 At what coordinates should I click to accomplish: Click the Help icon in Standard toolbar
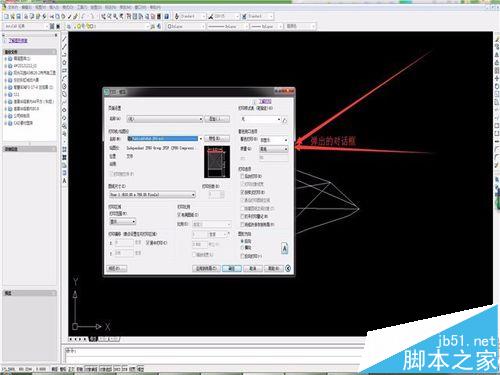tap(167, 16)
